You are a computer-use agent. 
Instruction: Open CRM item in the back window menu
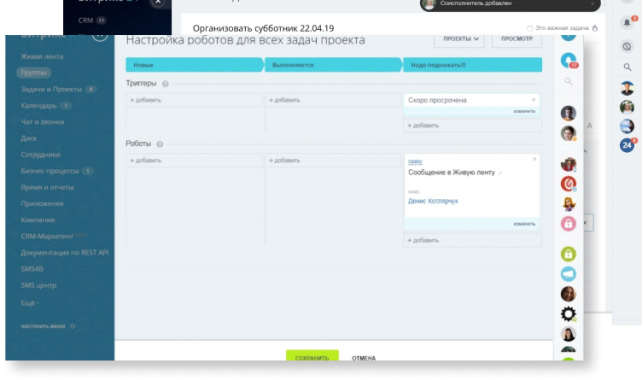click(86, 20)
